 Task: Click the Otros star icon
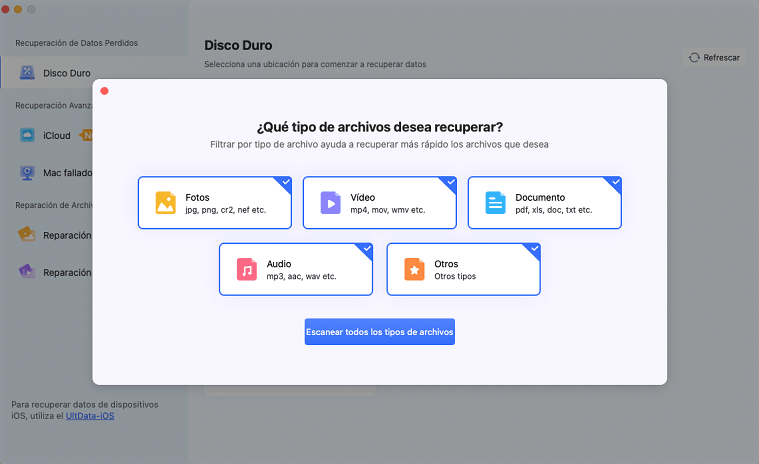(414, 269)
